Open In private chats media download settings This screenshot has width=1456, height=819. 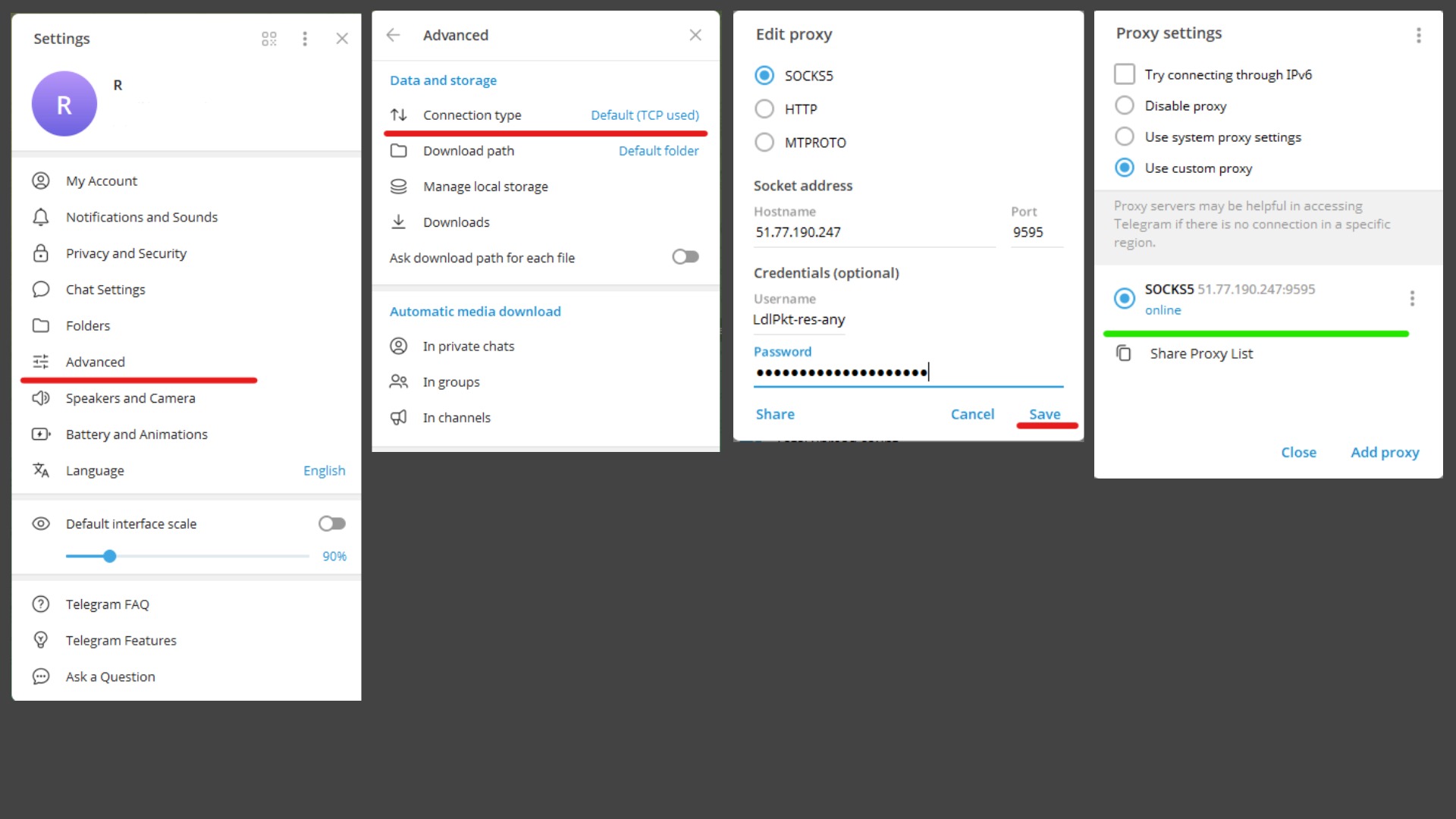[468, 347]
